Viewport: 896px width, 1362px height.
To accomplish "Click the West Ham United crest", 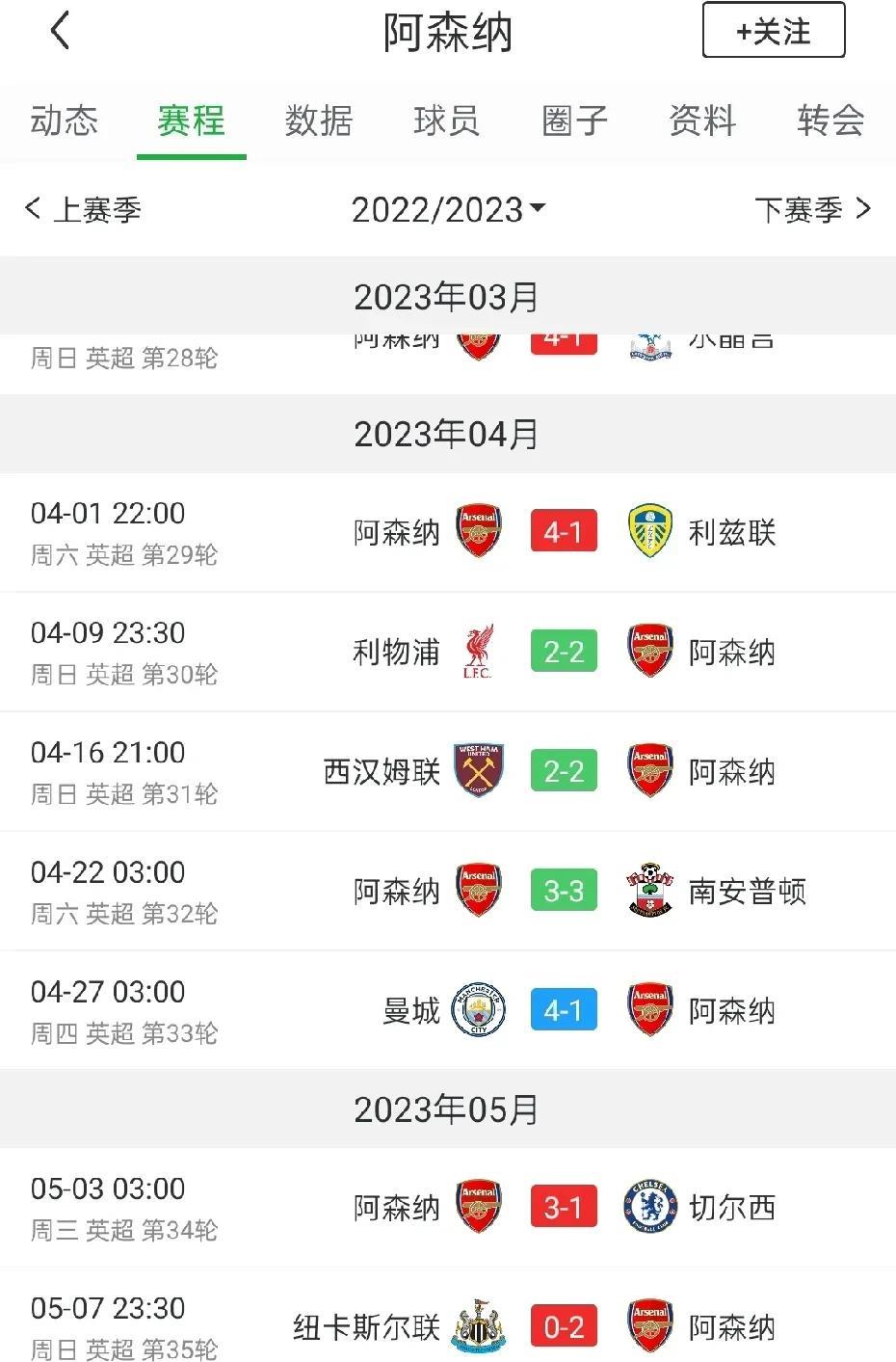I will pyautogui.click(x=479, y=770).
